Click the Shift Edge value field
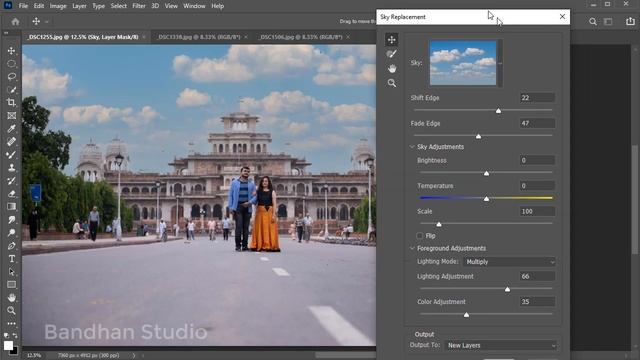The width and height of the screenshot is (640, 360). tap(537, 98)
